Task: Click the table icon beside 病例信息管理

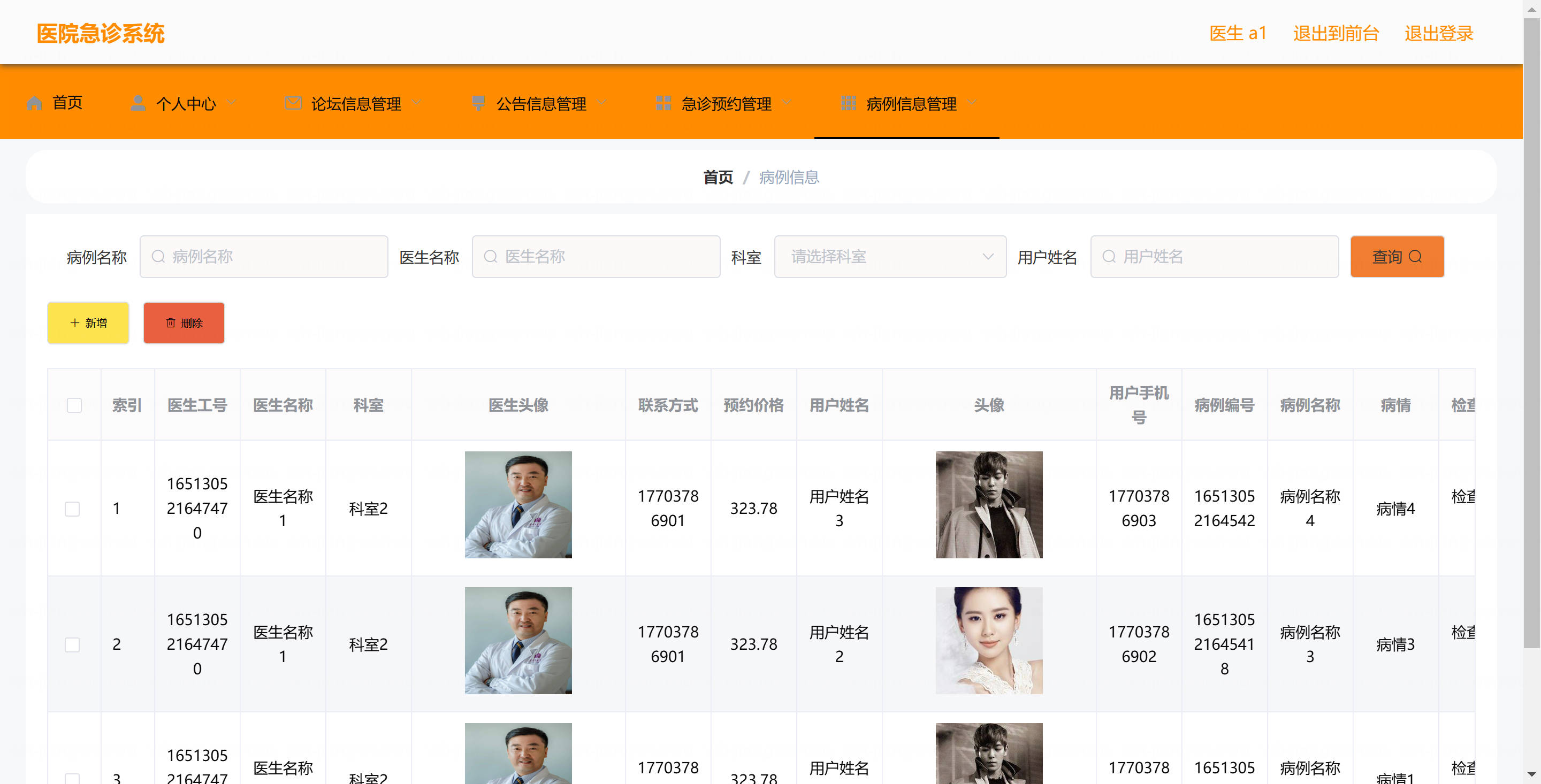Action: pos(848,103)
